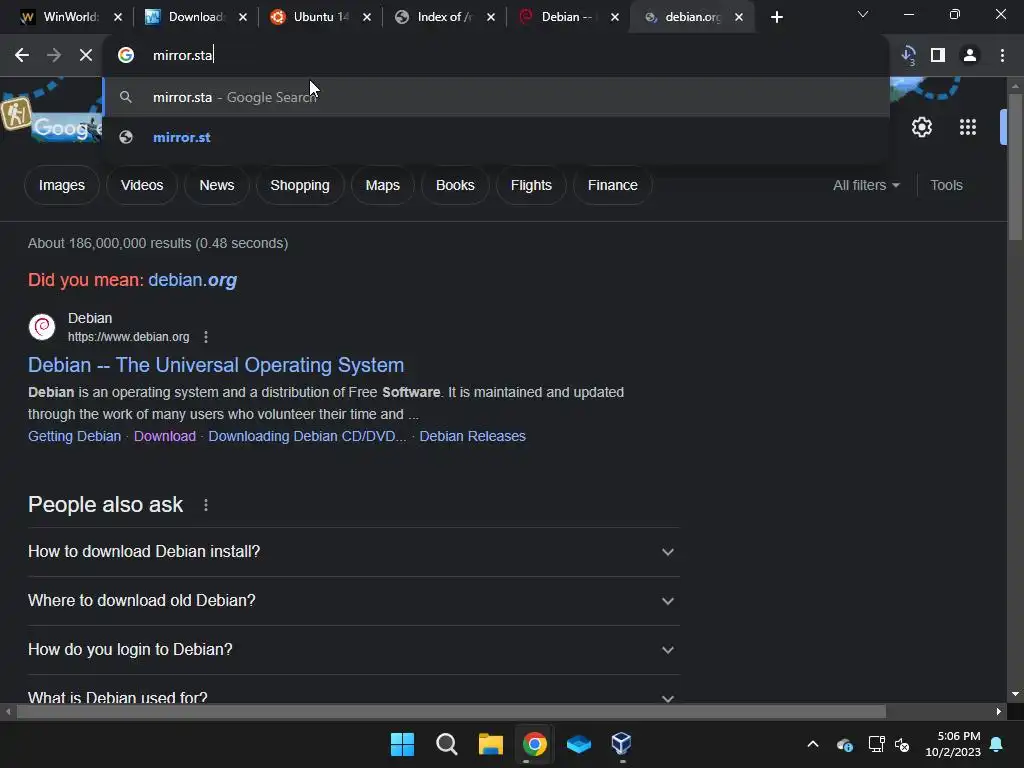Open the downloads icon in Chrome toolbar

908,56
